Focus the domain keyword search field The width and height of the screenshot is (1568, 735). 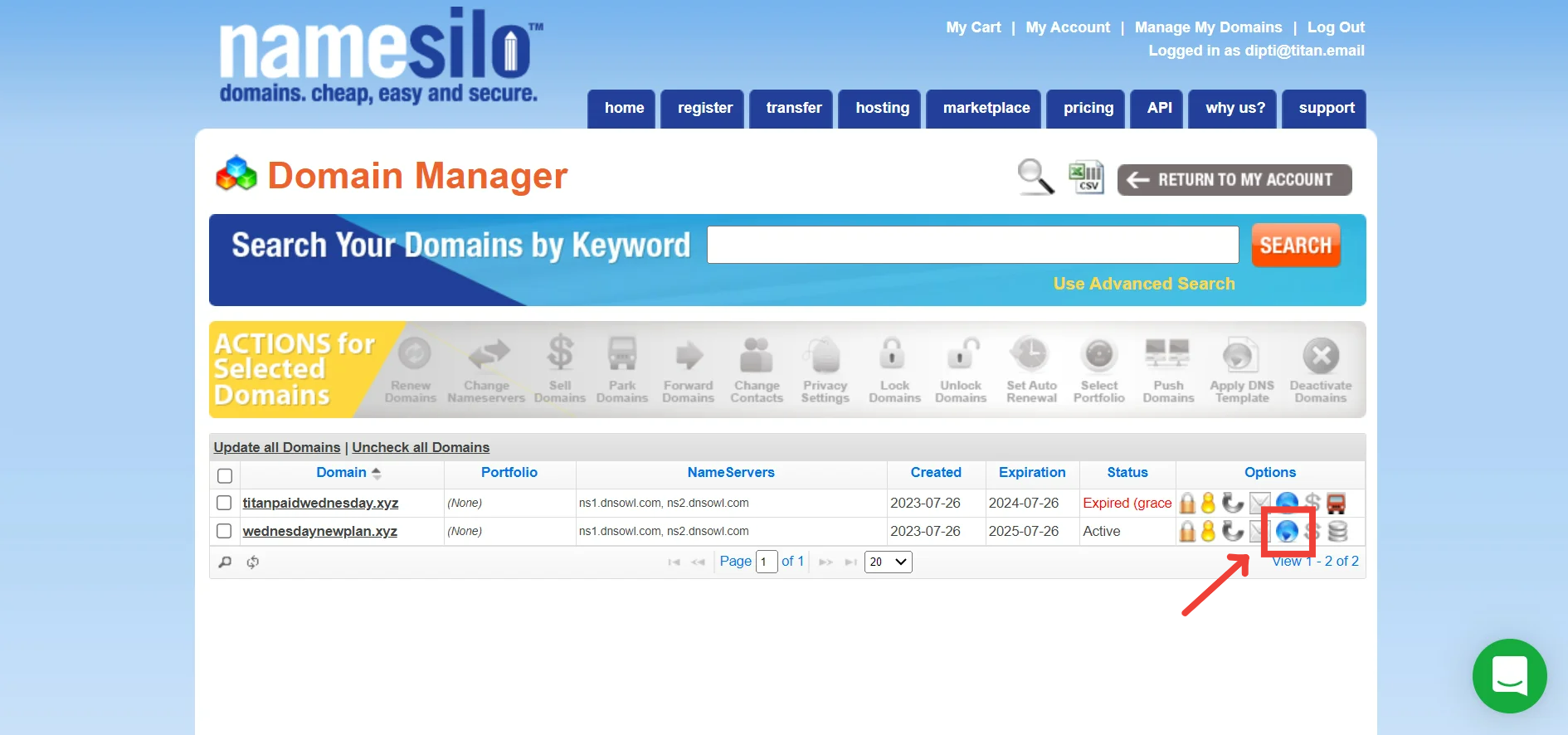click(x=972, y=245)
